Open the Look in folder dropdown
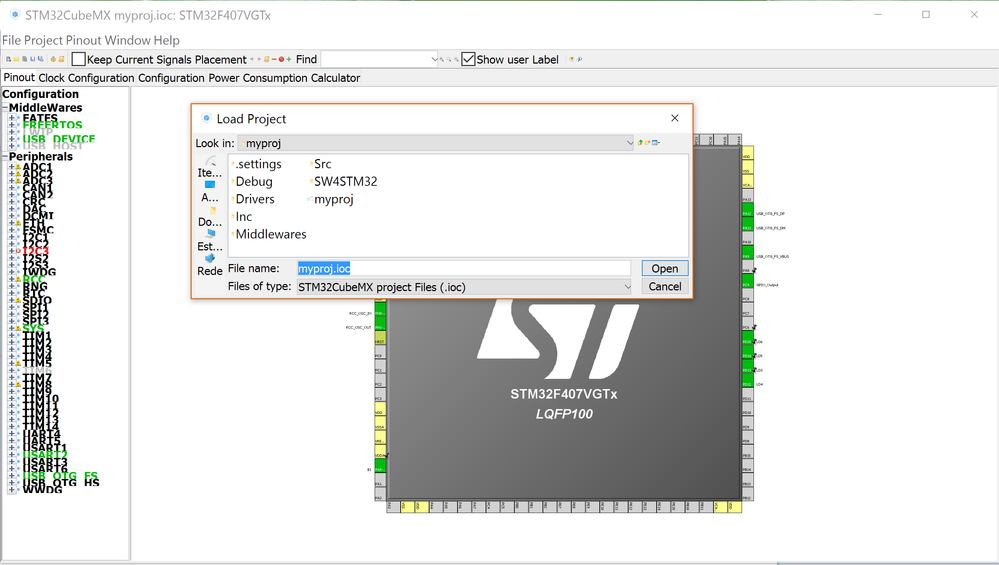Image resolution: width=999 pixels, height=565 pixels. tap(629, 143)
